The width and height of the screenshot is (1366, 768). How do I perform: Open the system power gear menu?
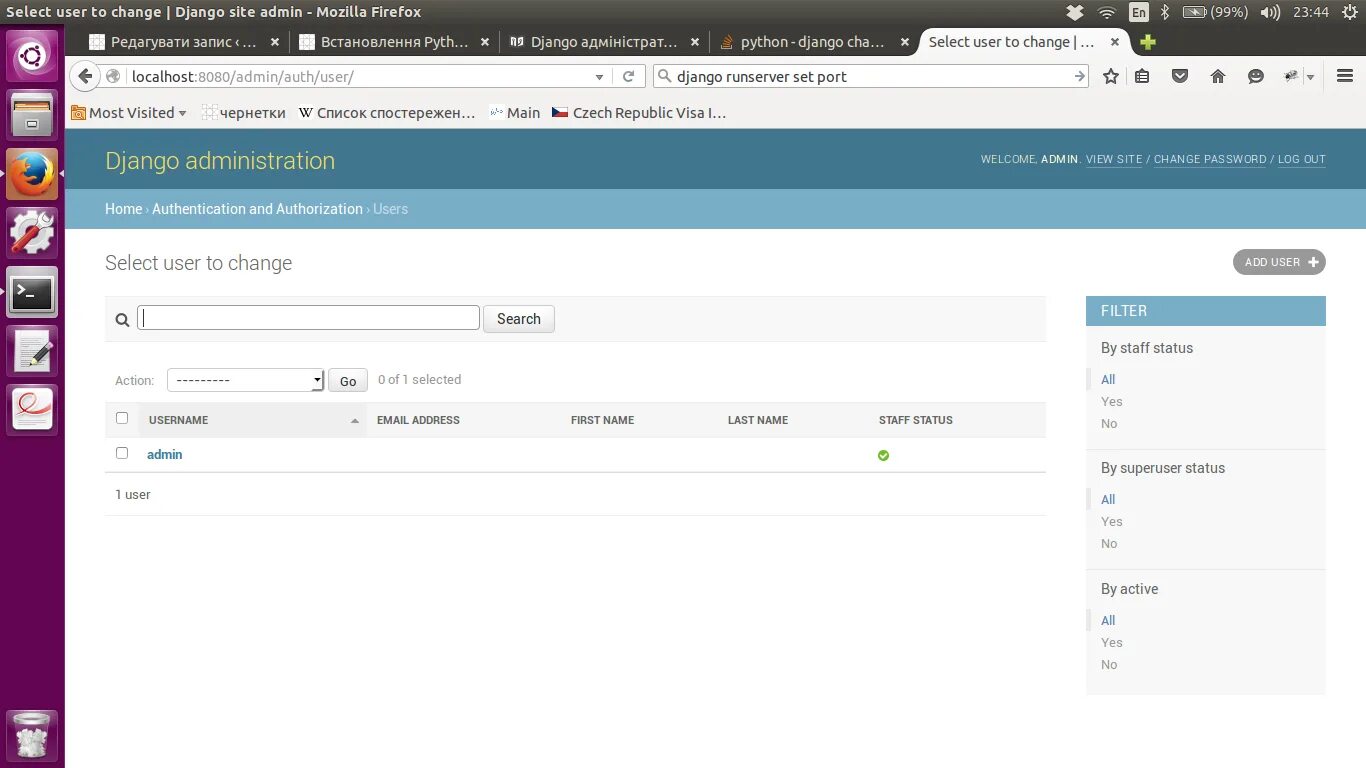(1348, 12)
